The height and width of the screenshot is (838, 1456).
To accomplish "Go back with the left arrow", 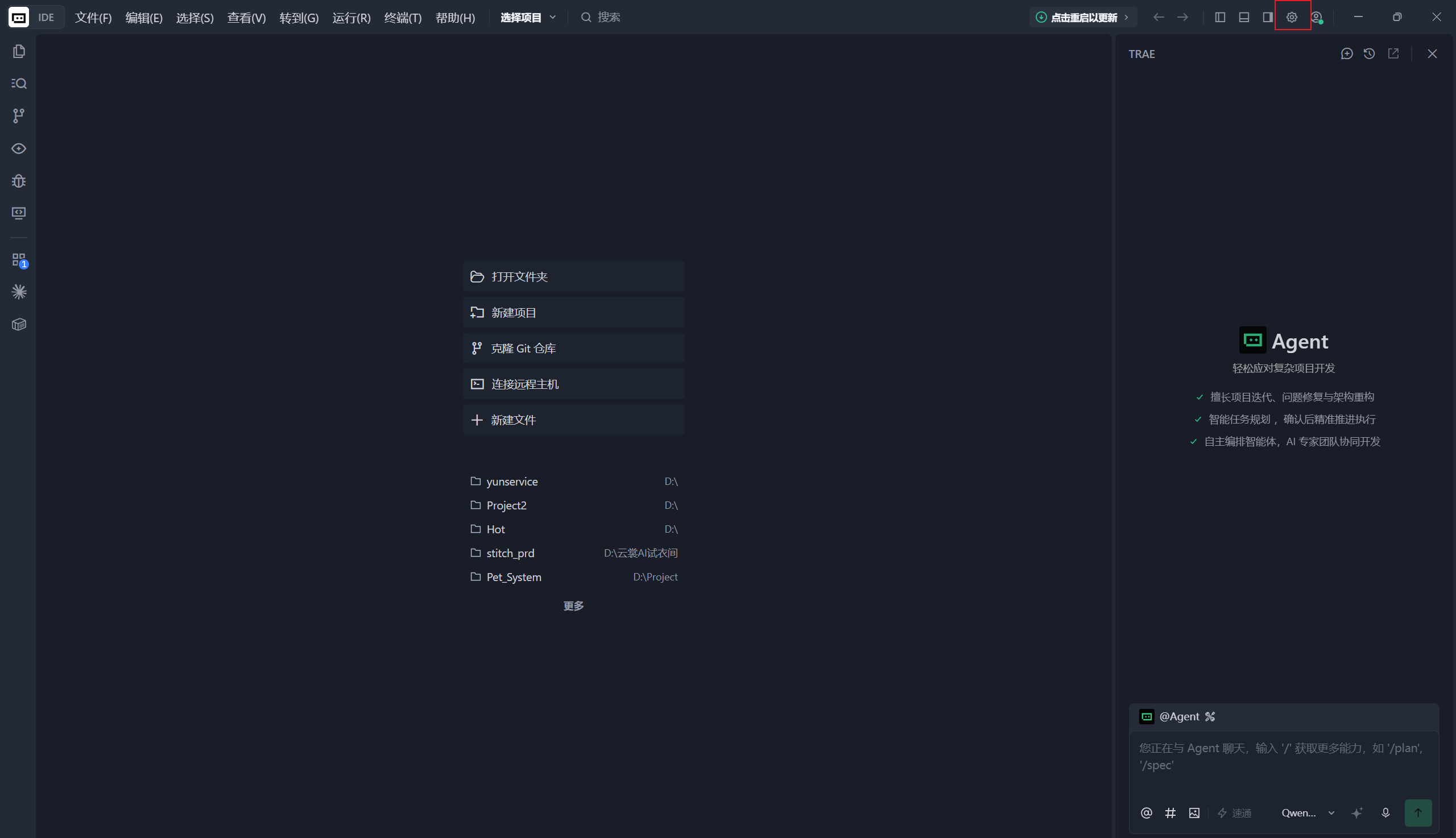I will click(1159, 17).
